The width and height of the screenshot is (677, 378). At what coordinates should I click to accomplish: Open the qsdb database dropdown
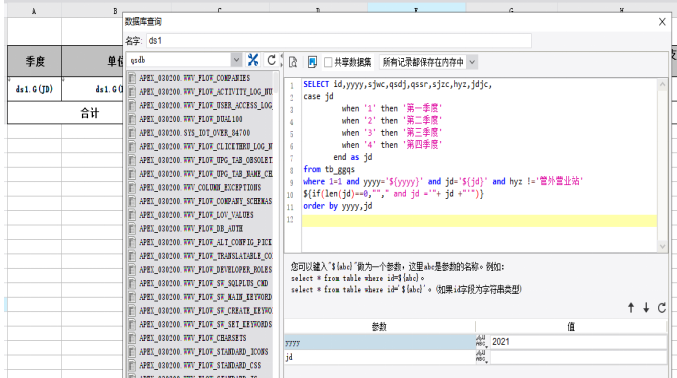point(236,60)
